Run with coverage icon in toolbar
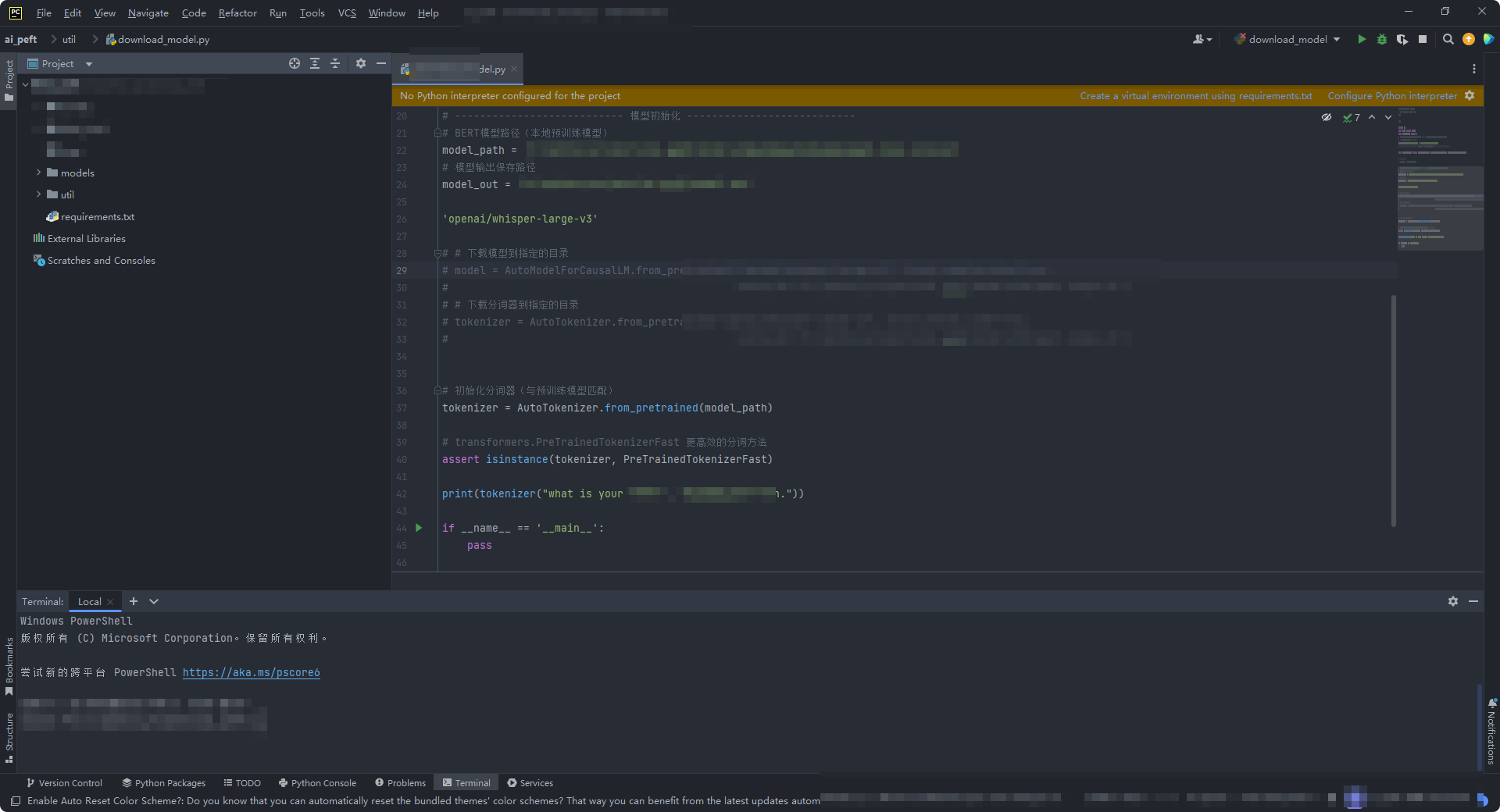 pyautogui.click(x=1402, y=39)
